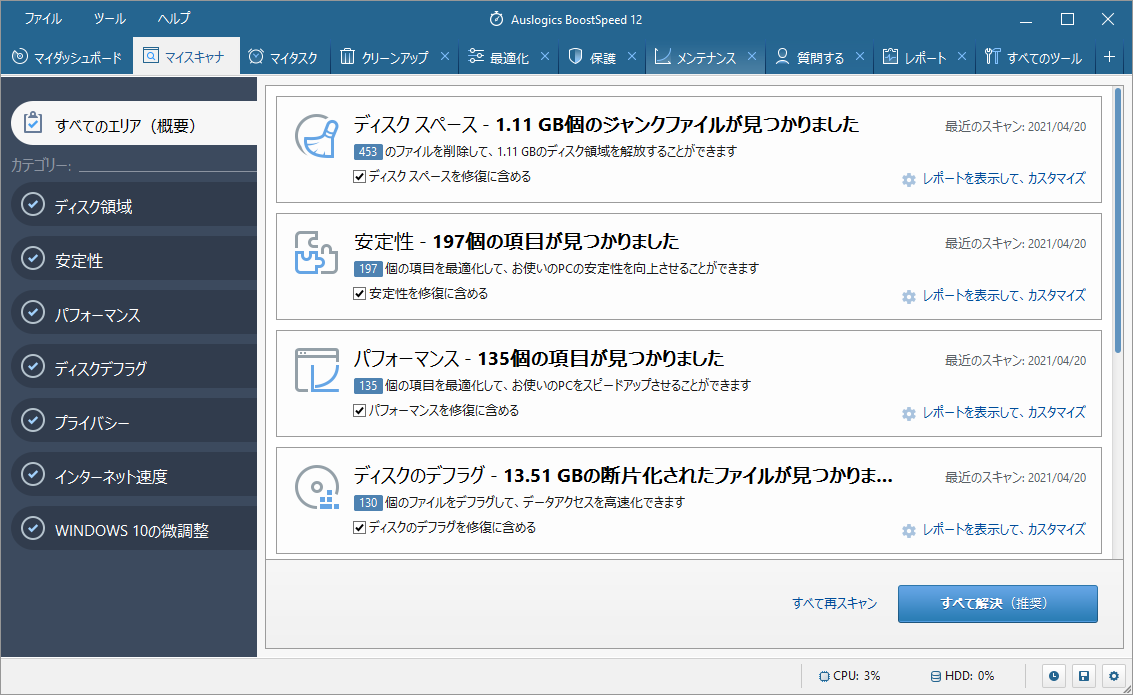Click the save floppy disk icon
1133x695 pixels.
(1083, 676)
